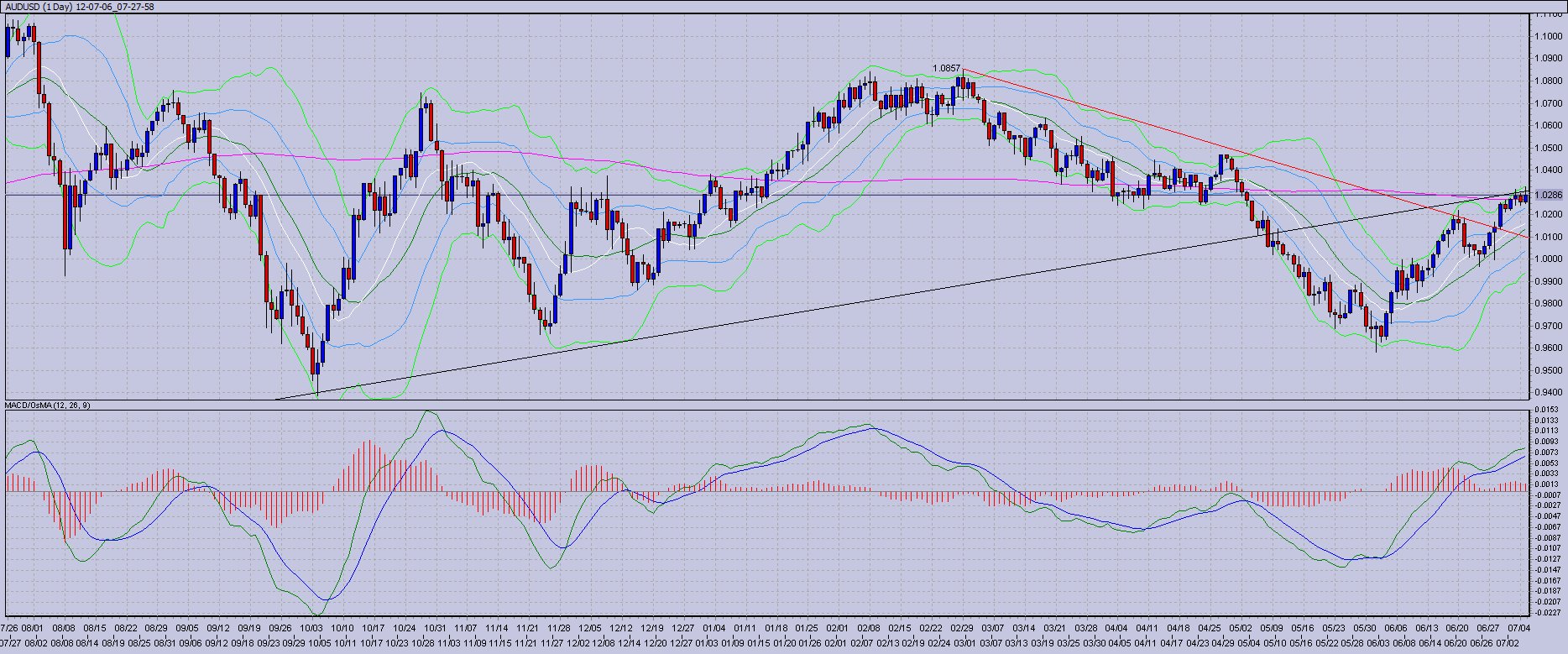1568x654 pixels.
Task: Click the 1.1000 price axis label
Action: [1548, 36]
